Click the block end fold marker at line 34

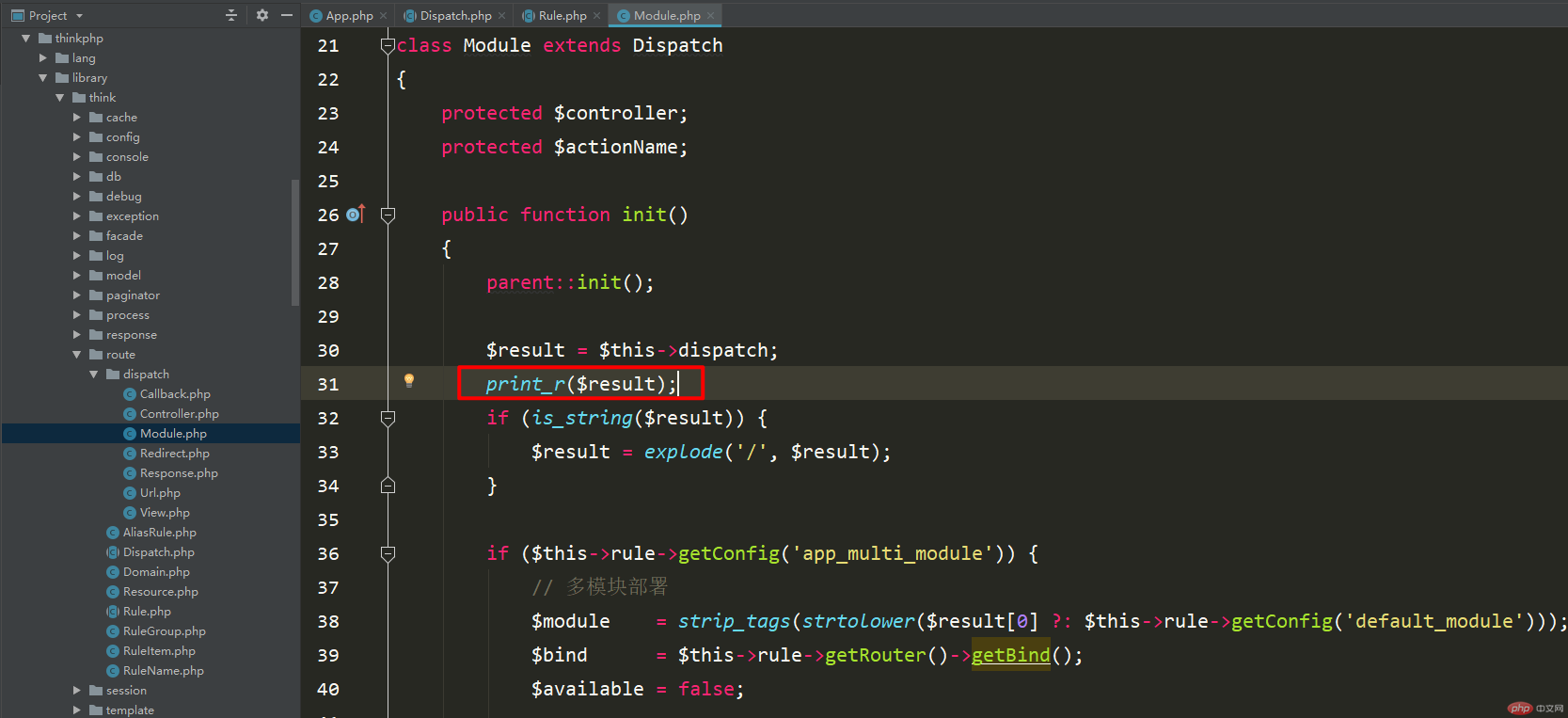[388, 486]
